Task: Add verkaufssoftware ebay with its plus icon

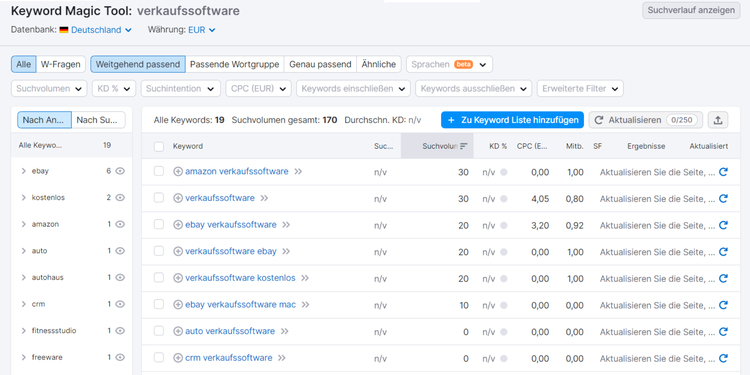Action: [178, 251]
